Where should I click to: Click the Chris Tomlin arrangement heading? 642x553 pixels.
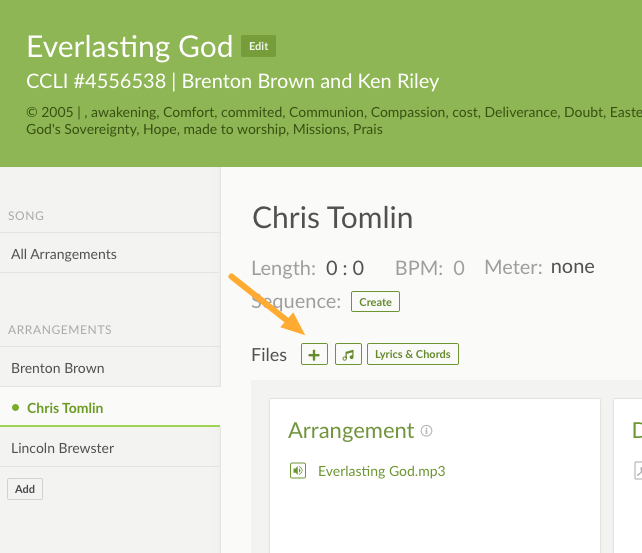[332, 217]
